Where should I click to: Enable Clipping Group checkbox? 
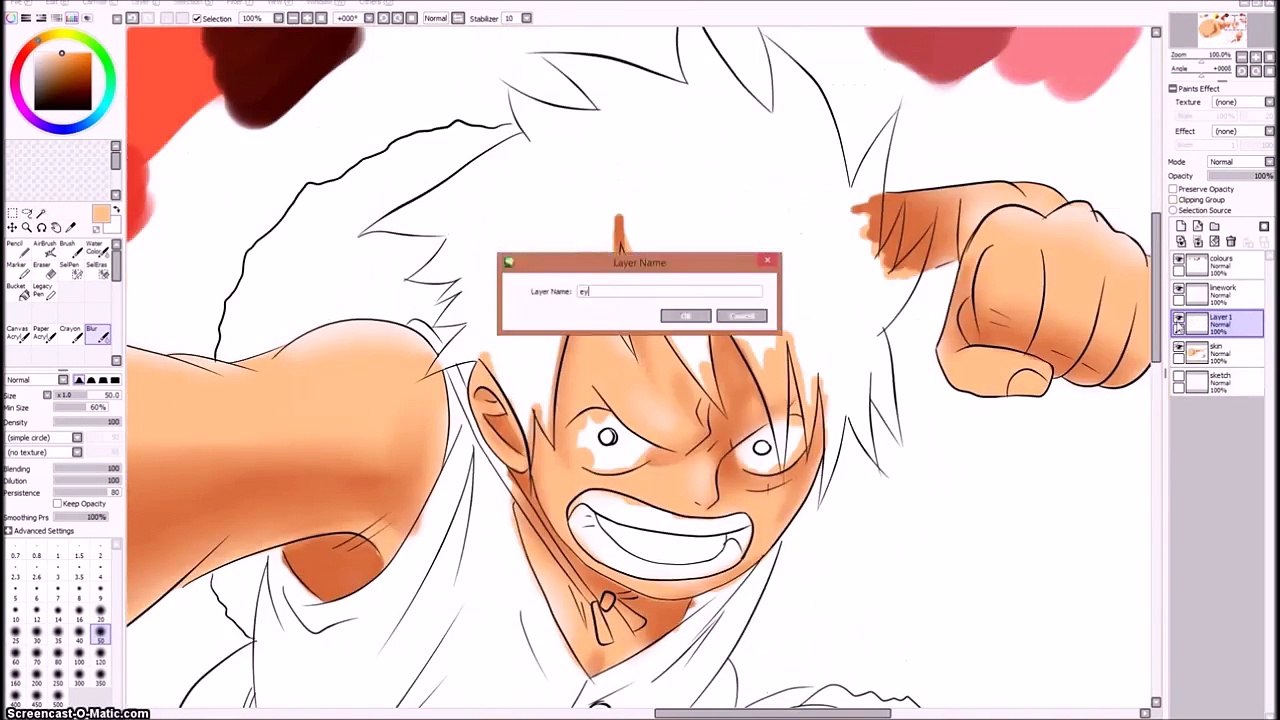[1173, 200]
